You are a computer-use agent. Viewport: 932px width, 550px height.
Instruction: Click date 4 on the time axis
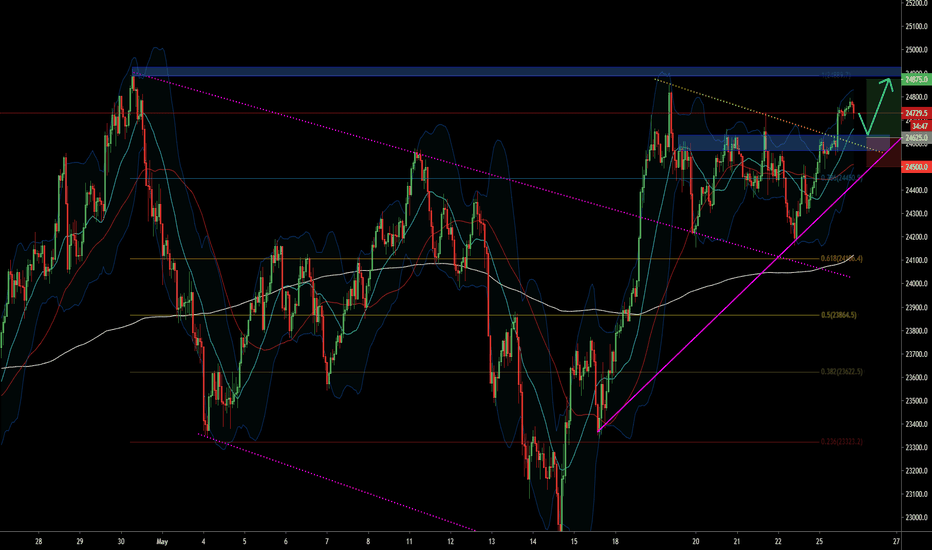point(203,542)
